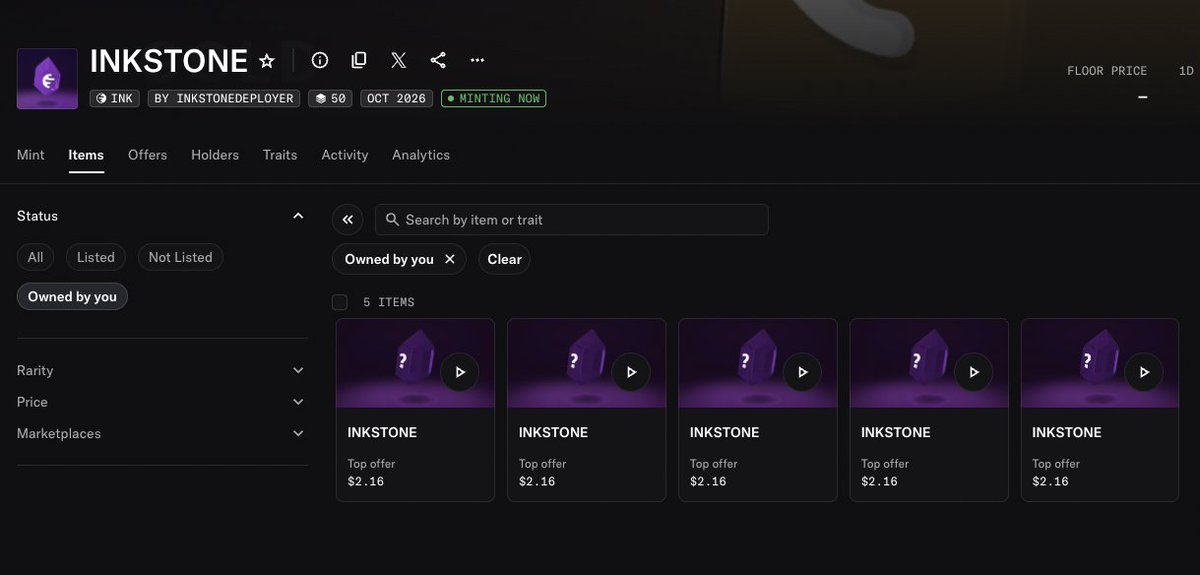This screenshot has height=575, width=1200.
Task: Toggle the Owned by you sidebar filter
Action: pos(72,297)
